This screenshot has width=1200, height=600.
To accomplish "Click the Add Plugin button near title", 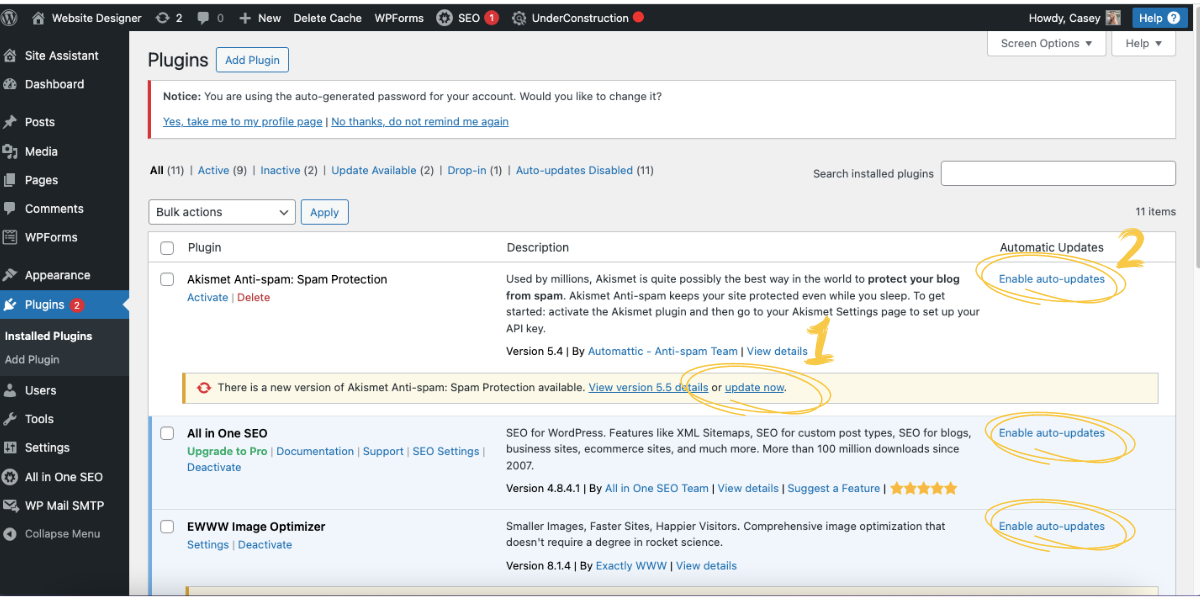I will click(x=252, y=60).
